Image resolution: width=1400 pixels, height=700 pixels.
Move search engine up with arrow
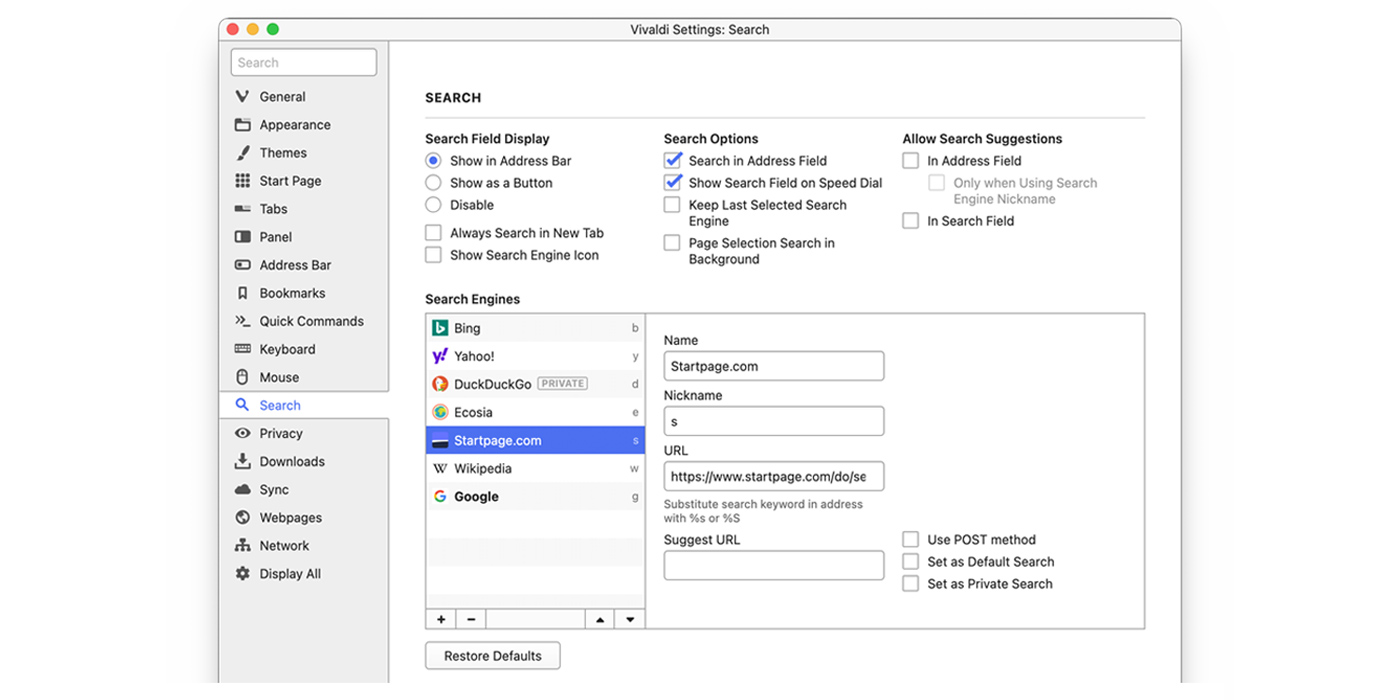point(599,619)
